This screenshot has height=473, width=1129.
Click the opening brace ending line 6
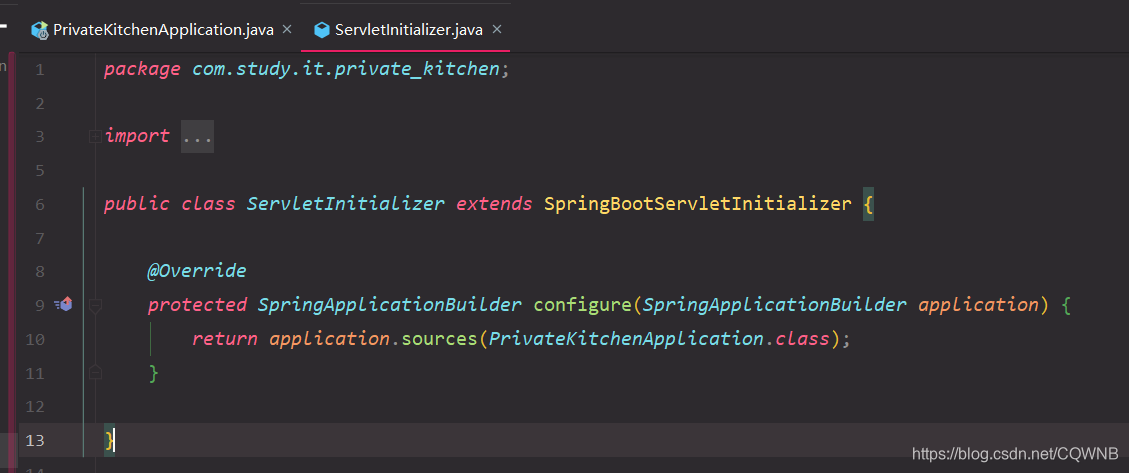click(868, 204)
